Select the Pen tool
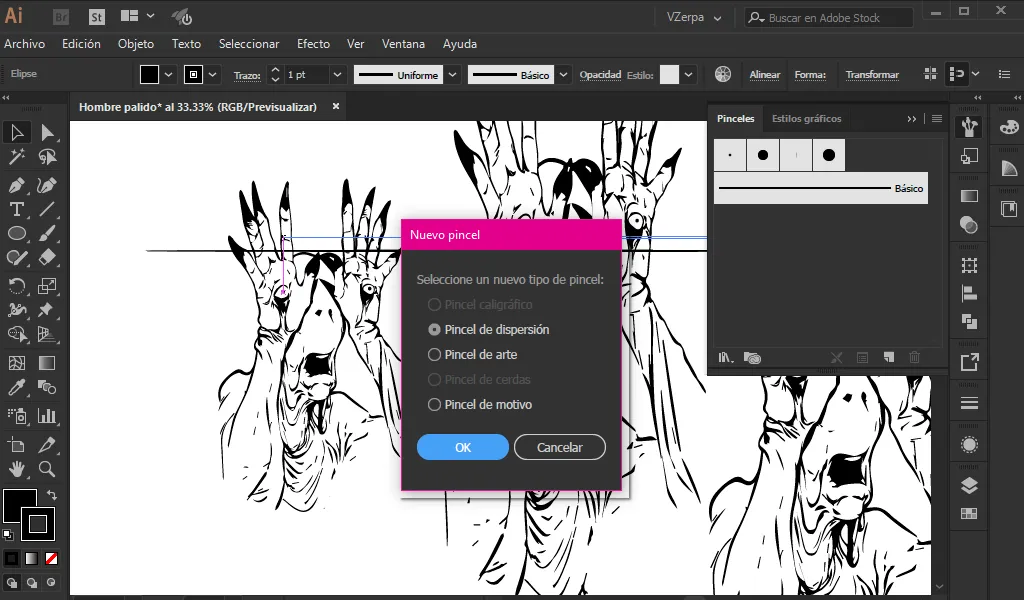Image resolution: width=1024 pixels, height=600 pixels. (16, 185)
